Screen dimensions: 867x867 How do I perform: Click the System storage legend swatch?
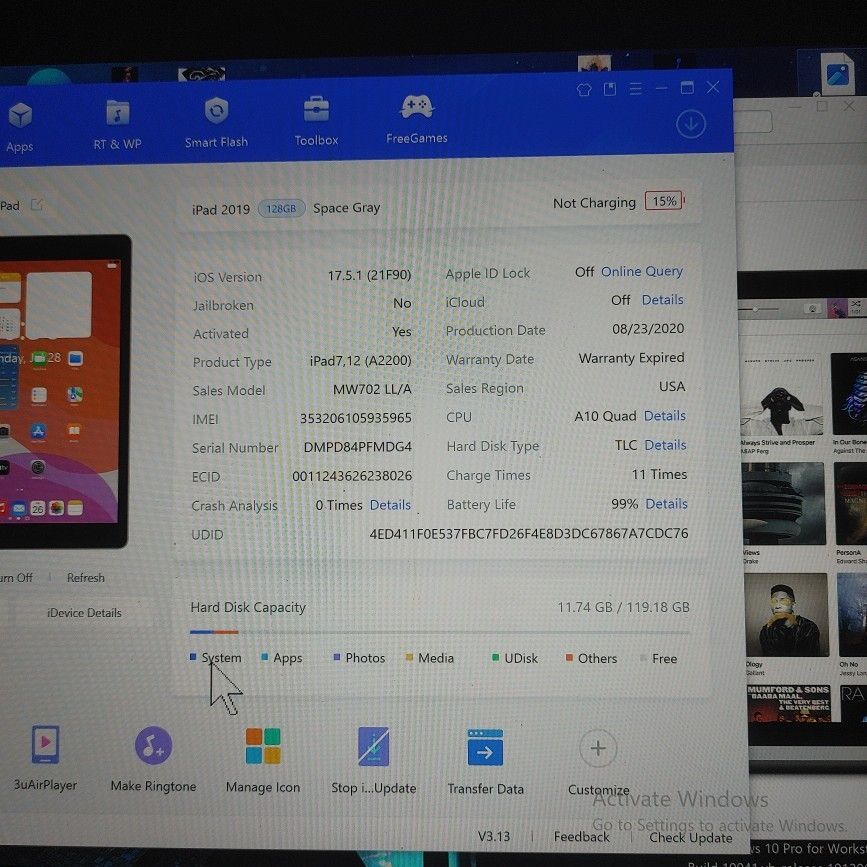pos(193,657)
